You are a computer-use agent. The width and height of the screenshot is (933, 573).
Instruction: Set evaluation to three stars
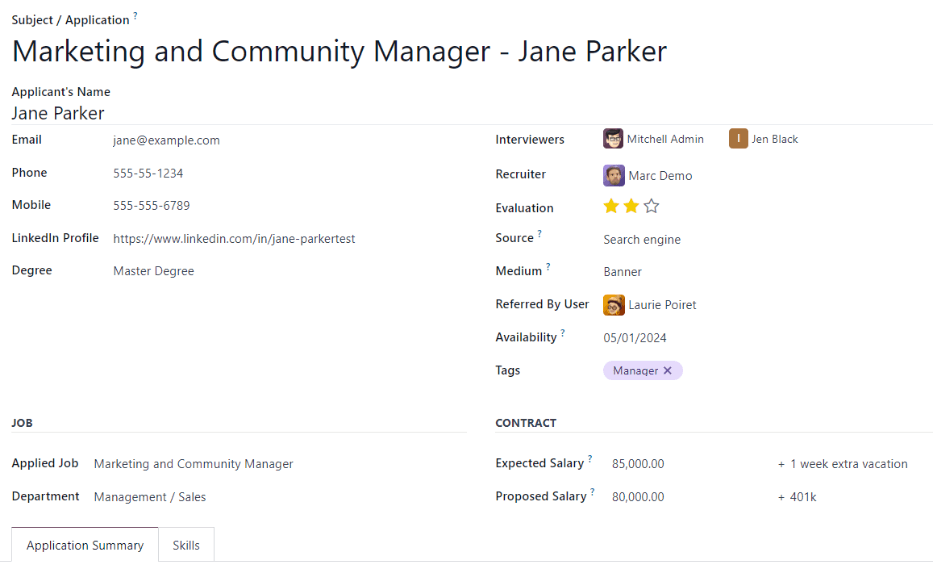[x=652, y=207]
